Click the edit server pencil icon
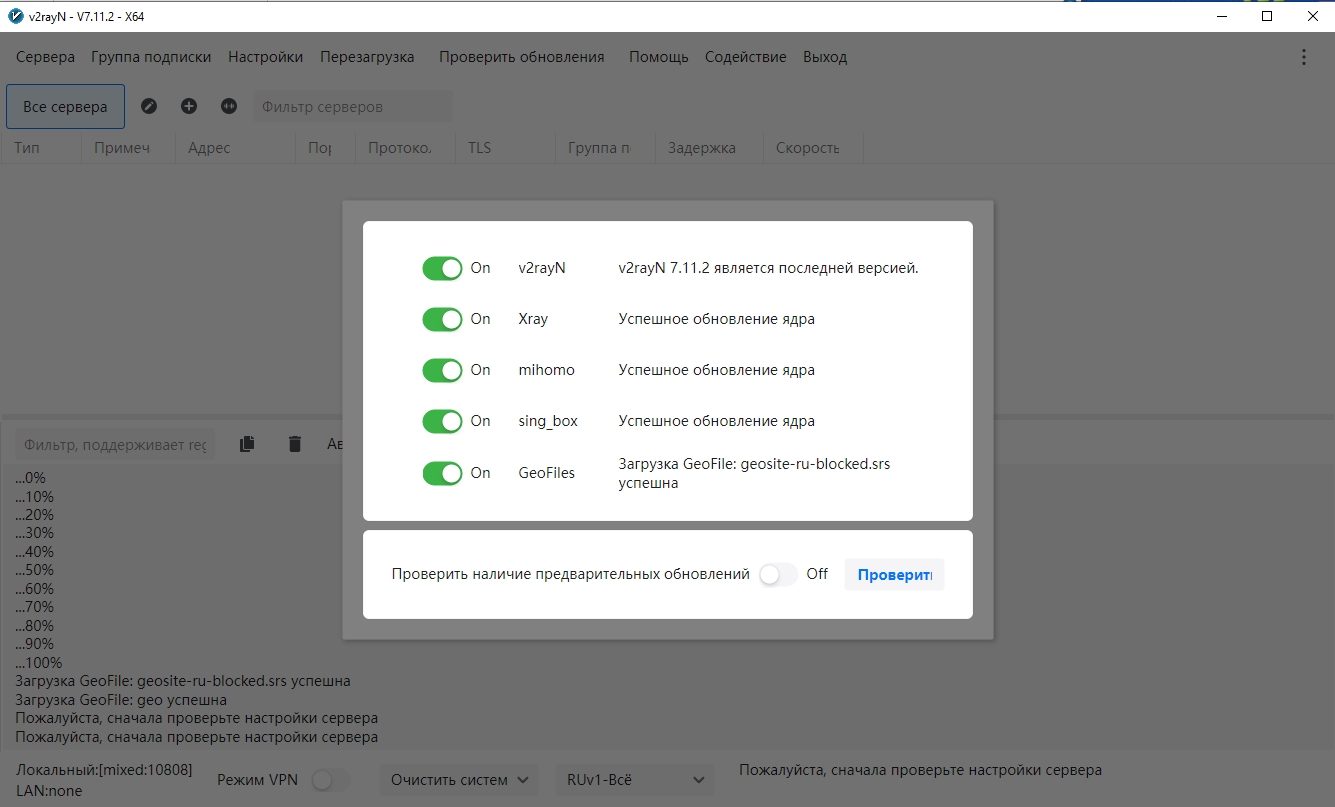Viewport: 1335px width, 807px height. pyautogui.click(x=149, y=106)
